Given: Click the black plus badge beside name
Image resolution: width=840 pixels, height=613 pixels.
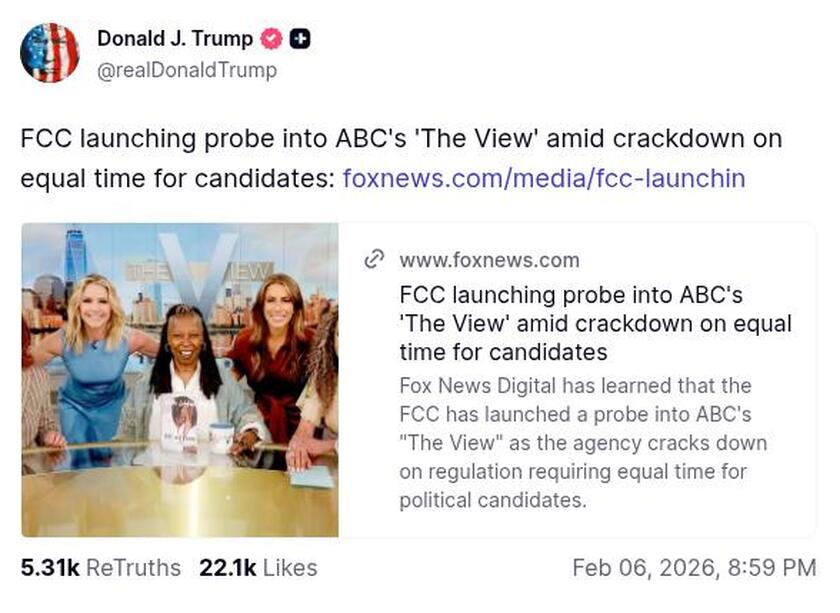Looking at the screenshot, I should pos(299,40).
